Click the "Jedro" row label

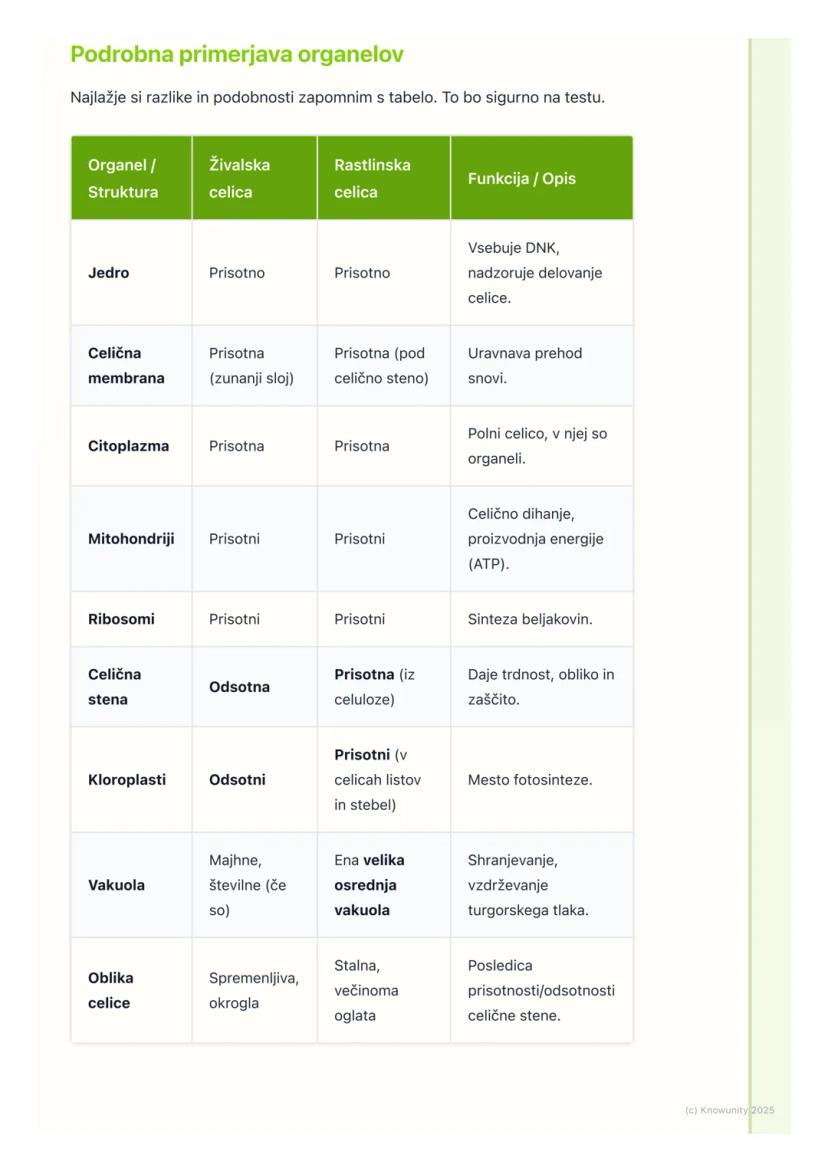click(108, 273)
